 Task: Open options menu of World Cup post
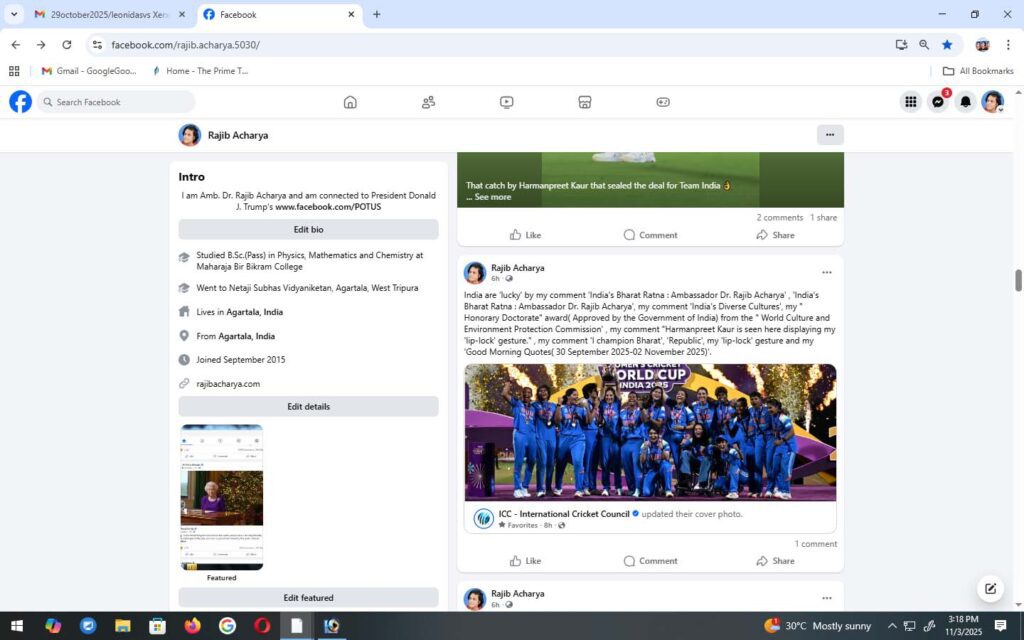click(826, 272)
